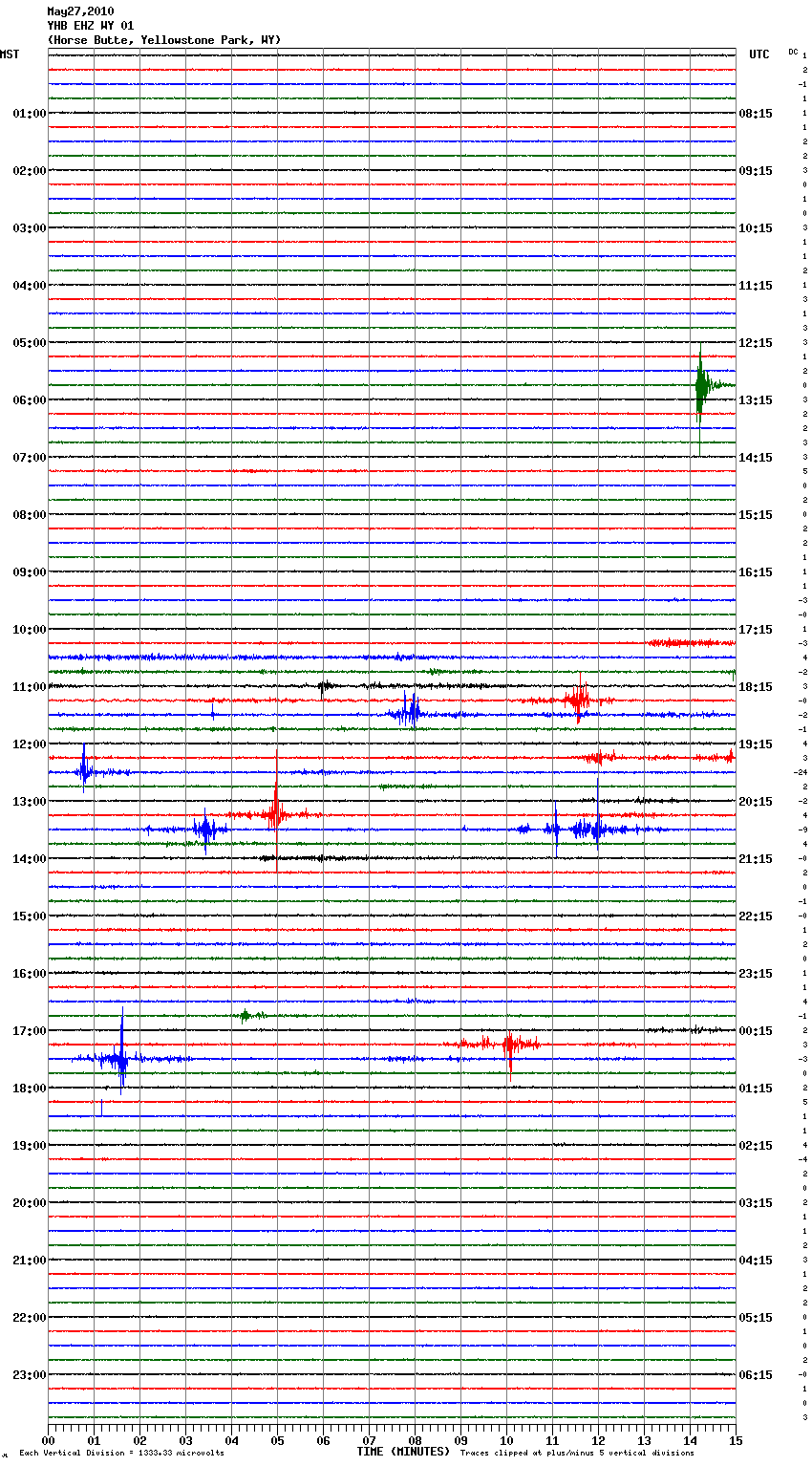The image size is (812, 1466).
Task: Select the 01:00 MST time label
Action: (30, 114)
